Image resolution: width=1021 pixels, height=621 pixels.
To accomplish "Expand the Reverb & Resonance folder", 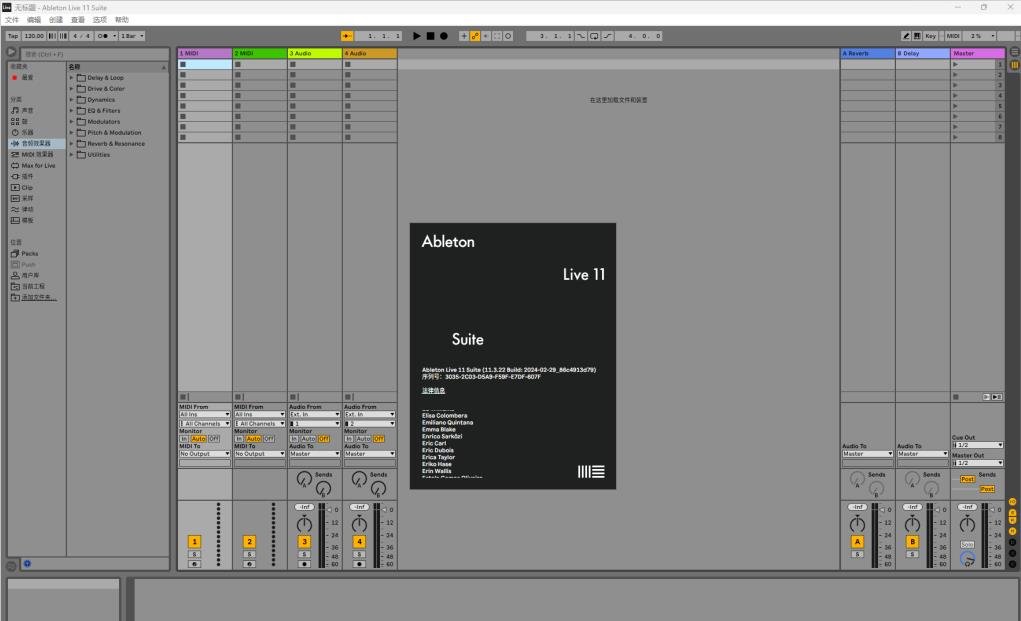I will coord(72,144).
